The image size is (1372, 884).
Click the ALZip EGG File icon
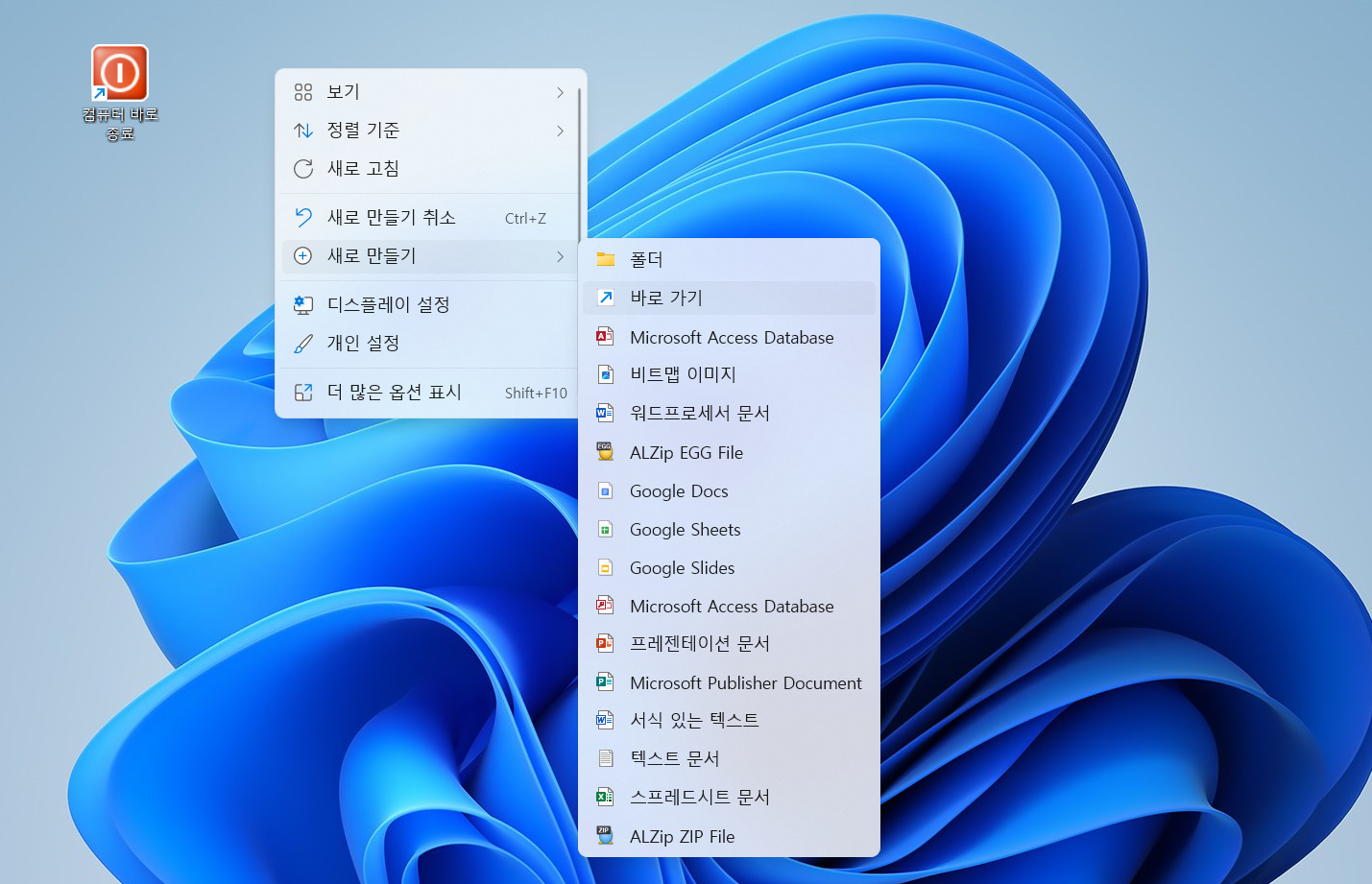[x=606, y=452]
